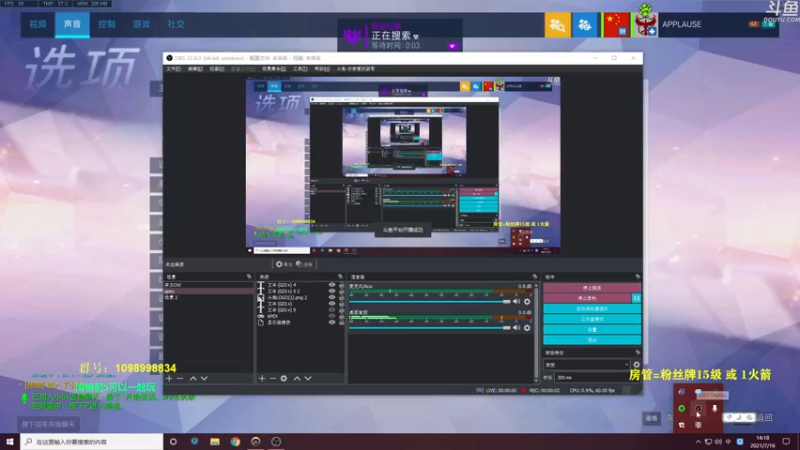Open 帮助(H) menu in OBS
This screenshot has width=800, height=450.
(x=322, y=69)
